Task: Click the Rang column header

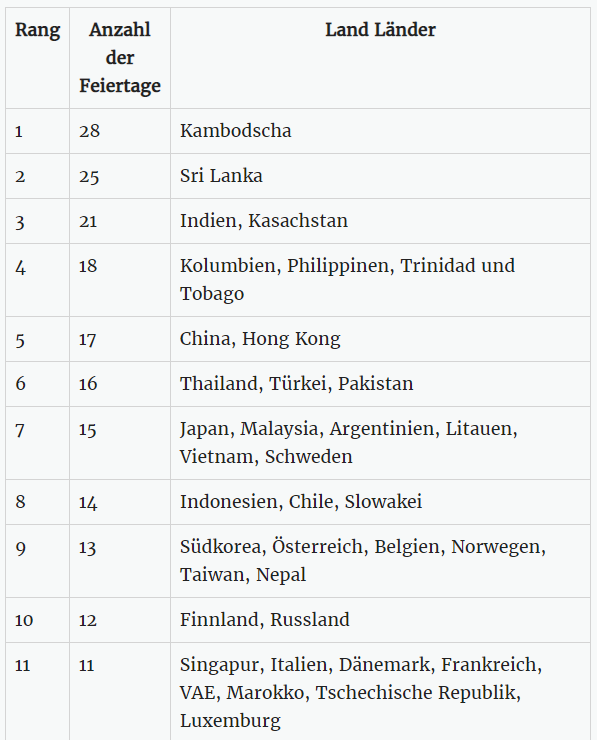Action: [x=38, y=58]
